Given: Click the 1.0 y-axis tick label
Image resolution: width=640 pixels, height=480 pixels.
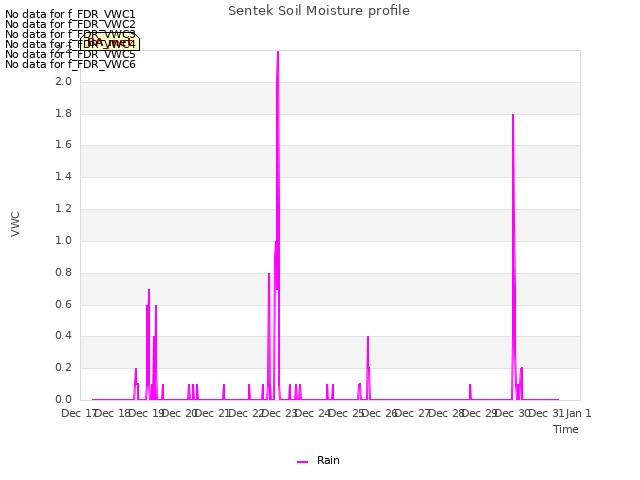Looking at the screenshot, I should tap(63, 240).
